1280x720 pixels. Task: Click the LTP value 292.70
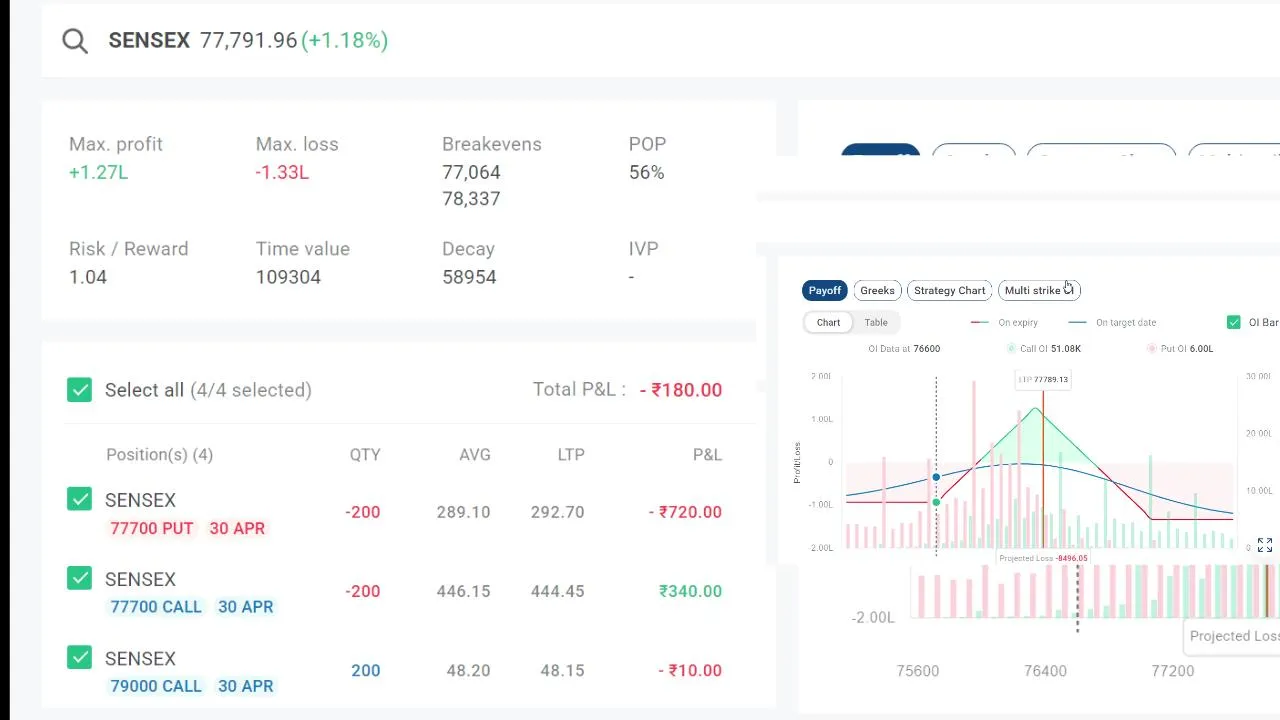click(x=558, y=512)
